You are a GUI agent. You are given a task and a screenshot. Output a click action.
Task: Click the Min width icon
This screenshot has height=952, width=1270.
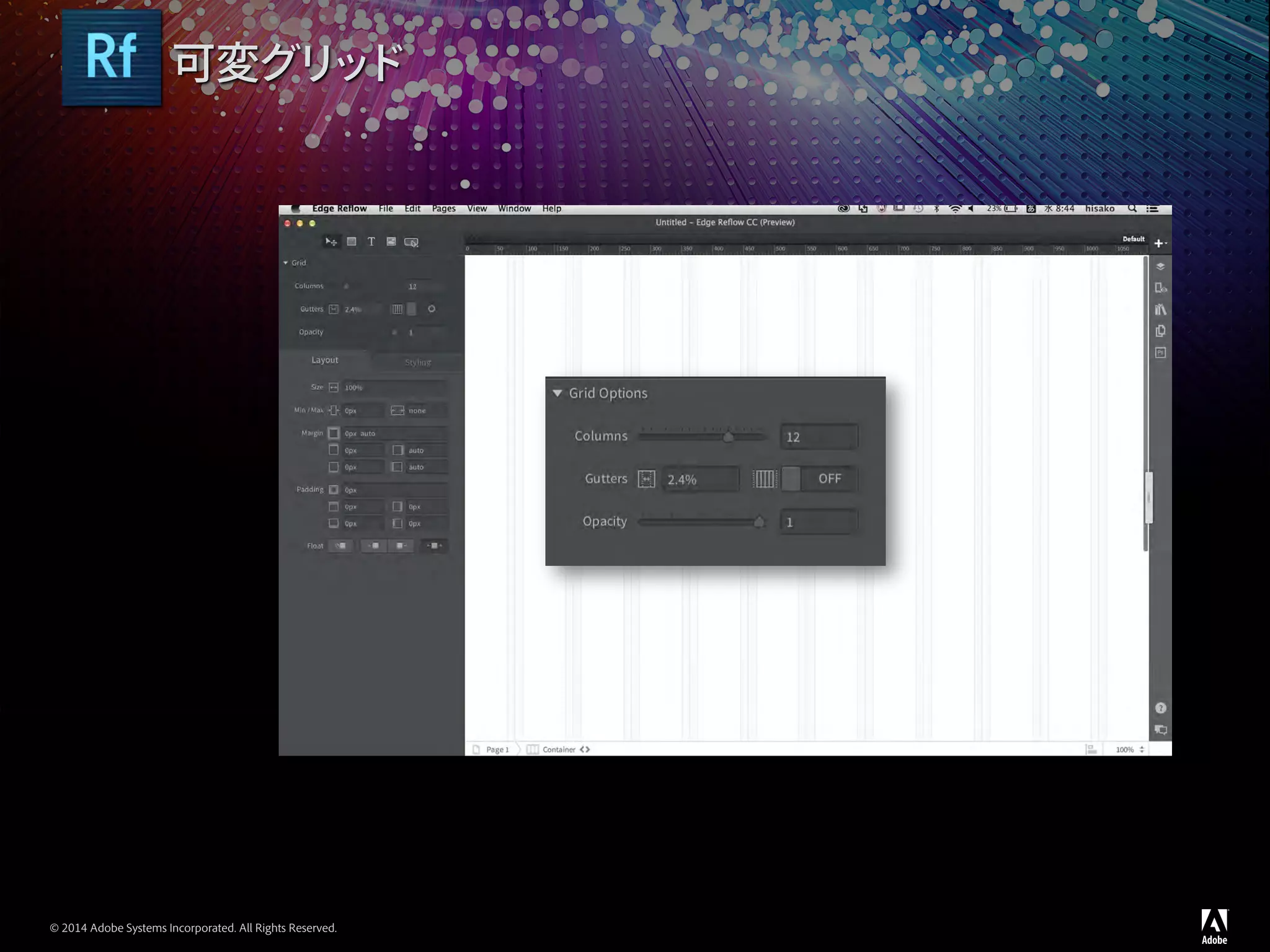pyautogui.click(x=334, y=410)
